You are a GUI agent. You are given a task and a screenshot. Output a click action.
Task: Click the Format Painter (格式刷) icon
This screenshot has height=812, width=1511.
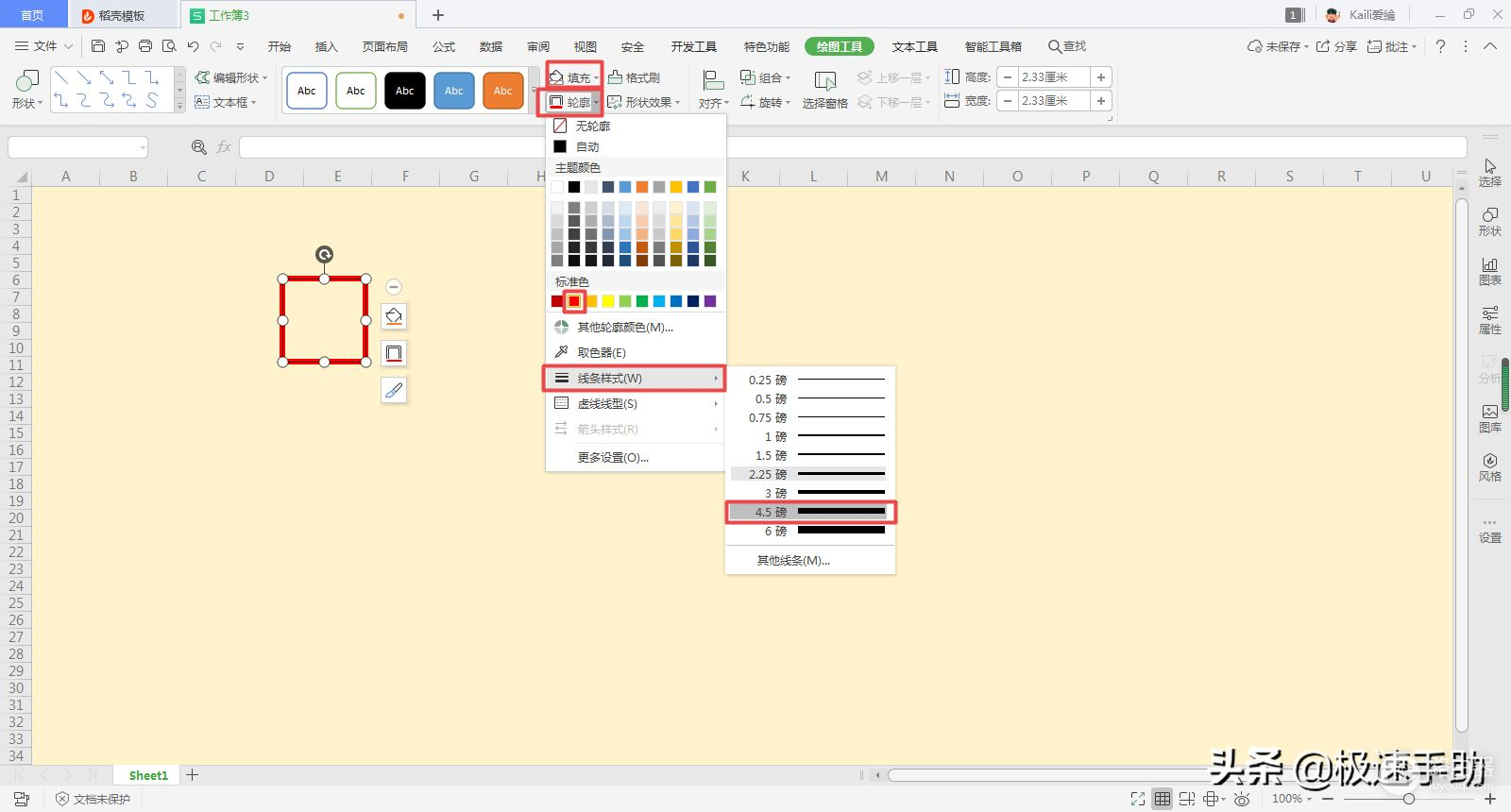(634, 77)
